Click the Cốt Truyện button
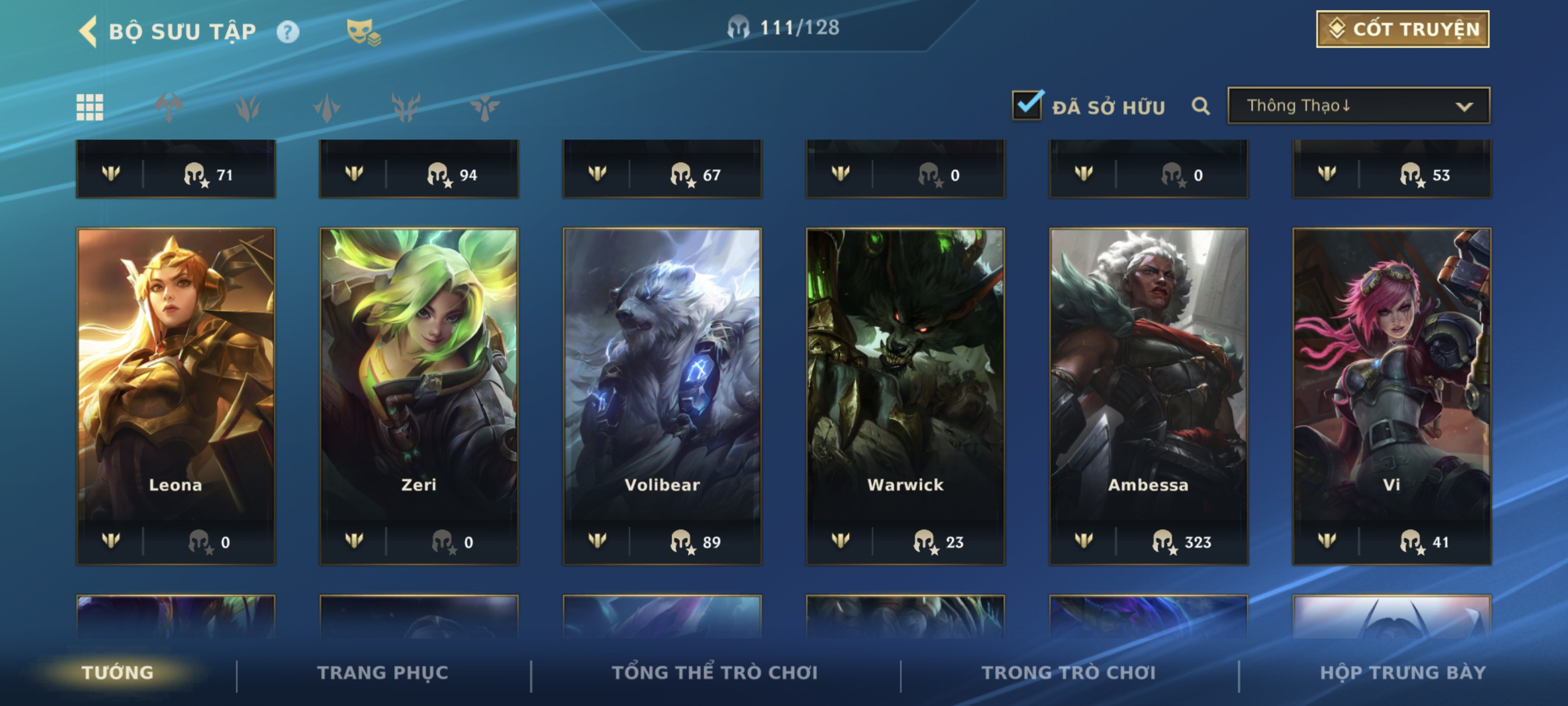The width and height of the screenshot is (1568, 706). (x=1402, y=29)
